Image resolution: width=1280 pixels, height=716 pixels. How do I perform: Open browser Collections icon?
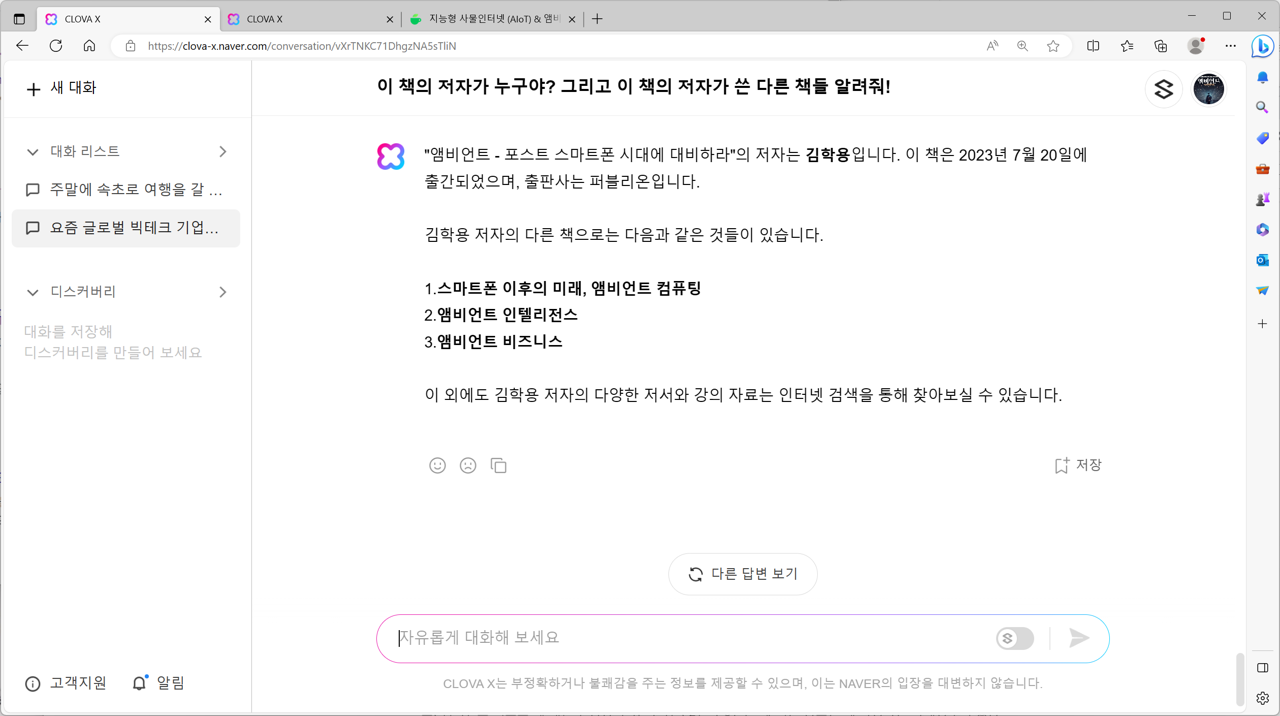pos(1160,46)
